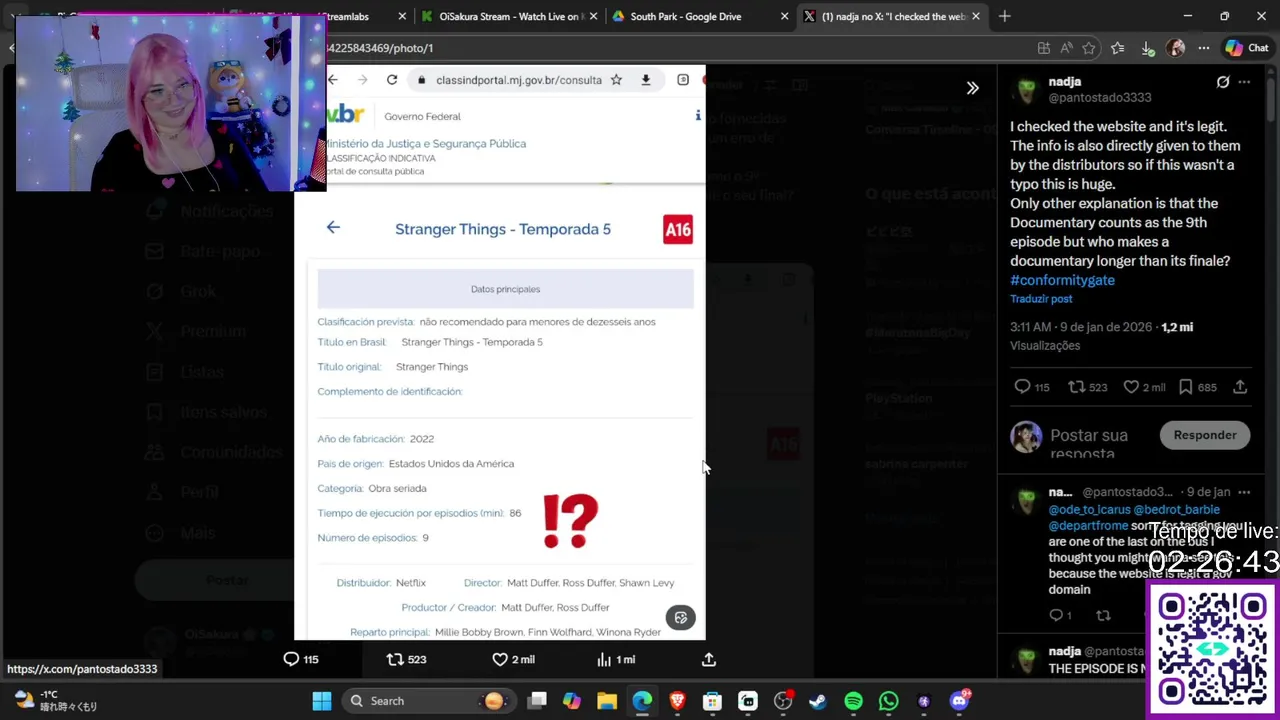The image size is (1280, 720).
Task: Click the A16 age rating badge
Action: [678, 229]
